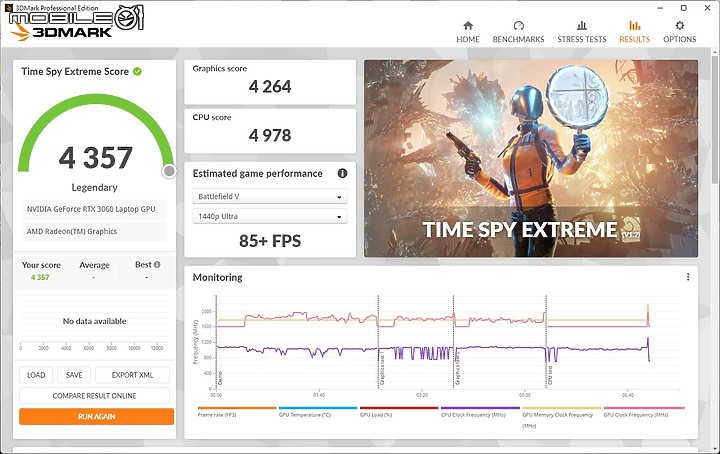Click the Stress Tests bar chart icon

tap(582, 25)
